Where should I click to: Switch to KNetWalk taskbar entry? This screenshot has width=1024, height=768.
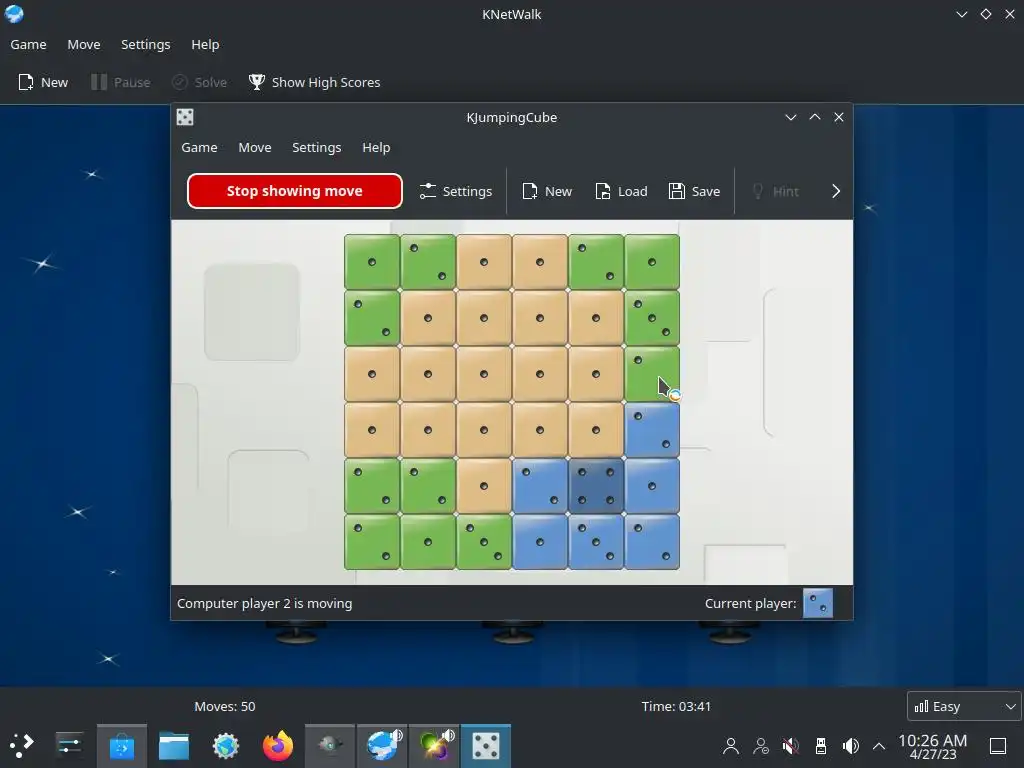pyautogui.click(x=382, y=746)
